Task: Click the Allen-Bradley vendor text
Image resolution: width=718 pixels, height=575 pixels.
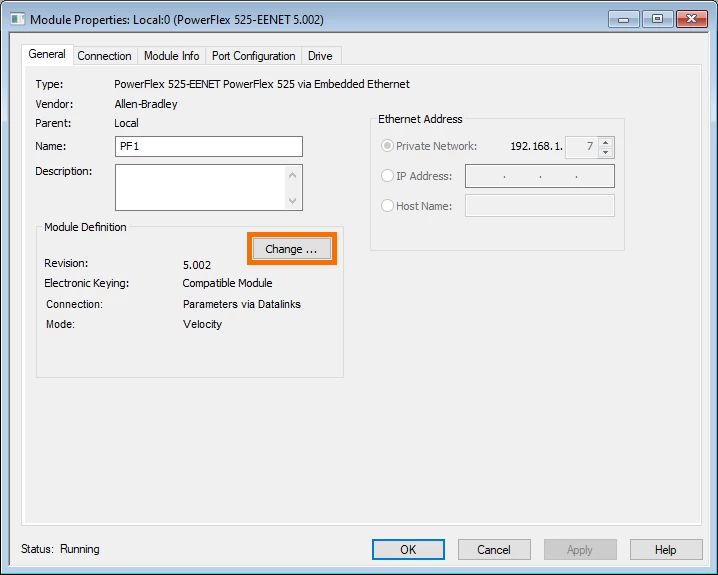Action: (x=146, y=104)
